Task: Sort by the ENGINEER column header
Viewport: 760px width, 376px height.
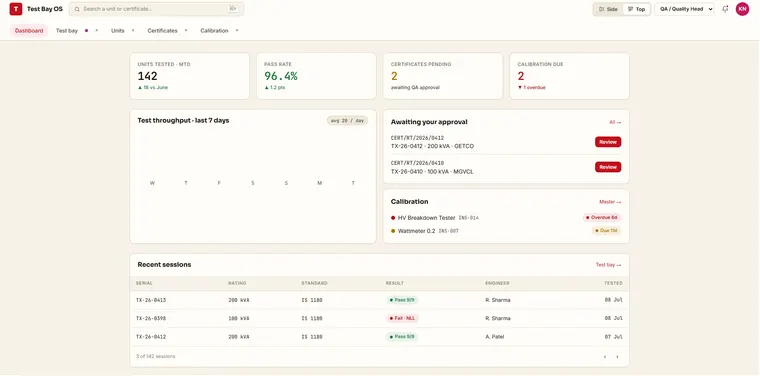Action: (x=497, y=283)
